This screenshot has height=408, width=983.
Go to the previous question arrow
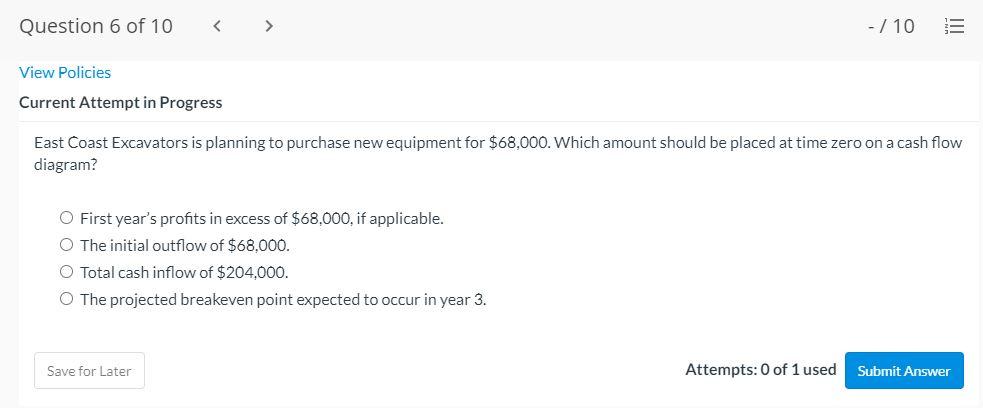click(217, 26)
